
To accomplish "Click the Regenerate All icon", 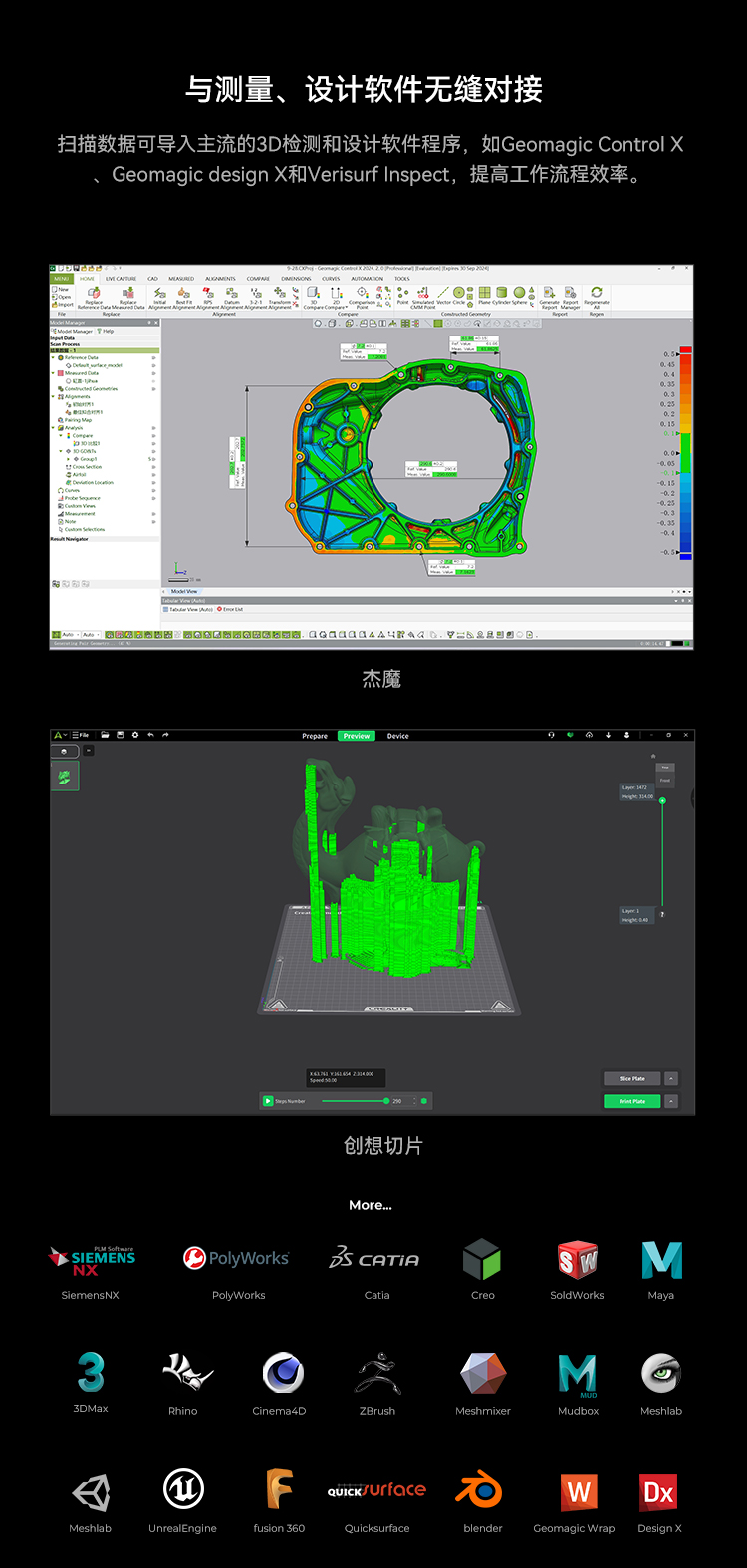I will point(597,293).
